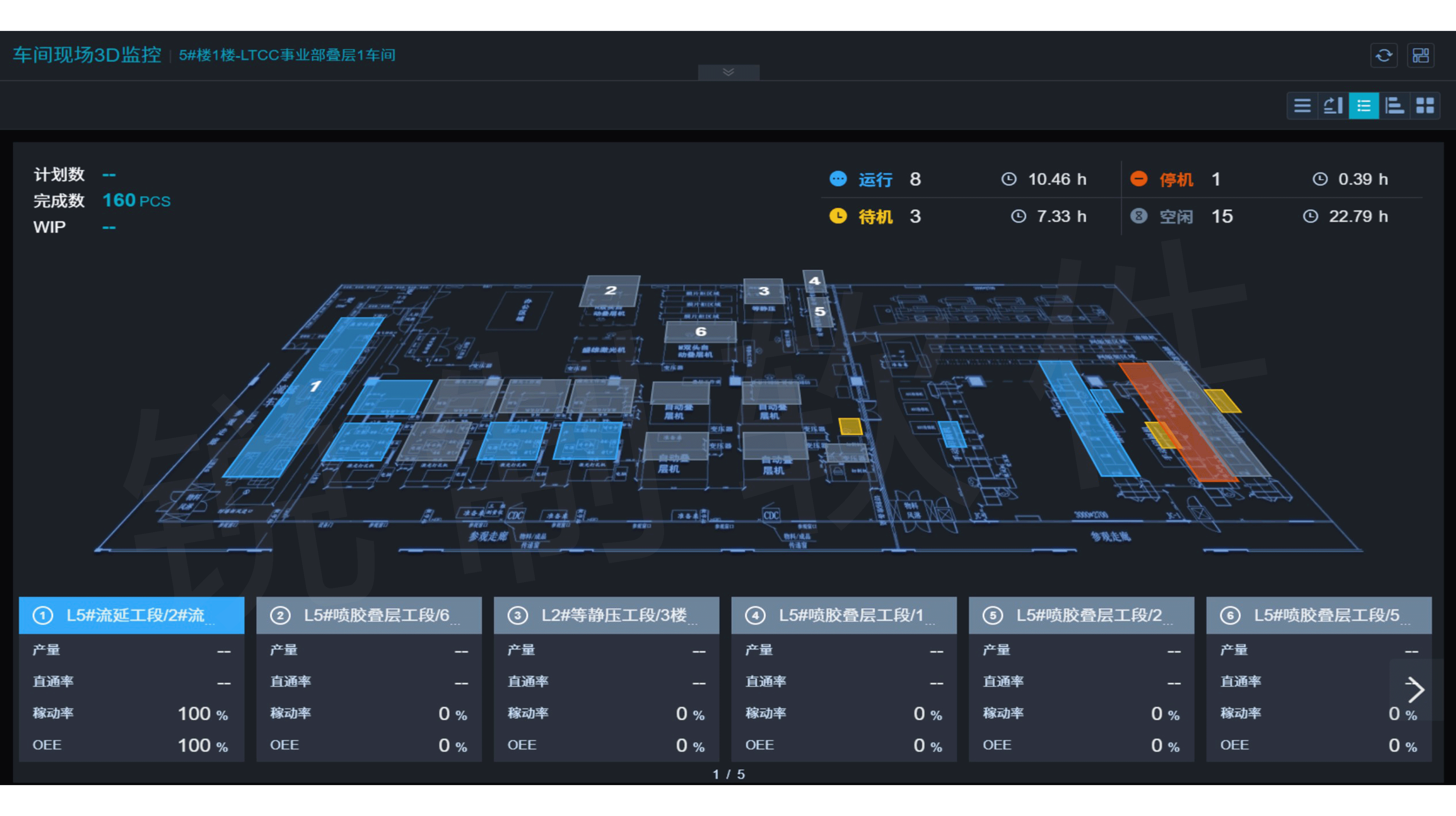Open the dashboard layout icon
Screen dimensions: 1456x816
pos(1420,56)
